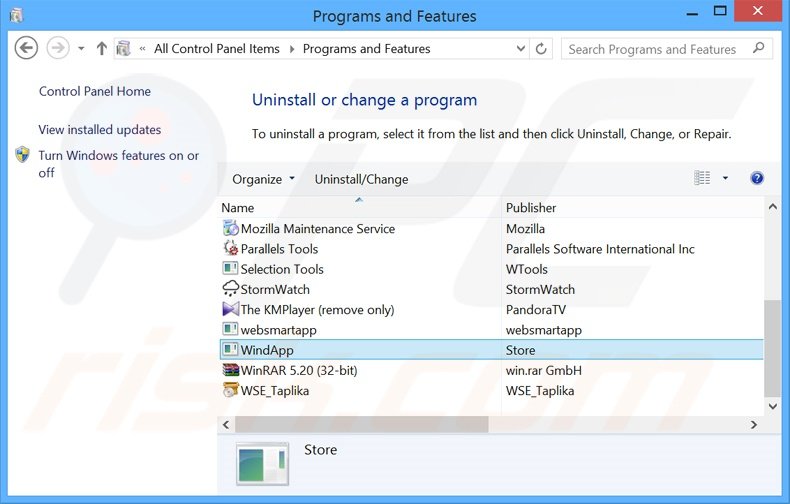Click the win.rar GmbH publisher cell
This screenshot has width=790, height=504.
(x=544, y=370)
